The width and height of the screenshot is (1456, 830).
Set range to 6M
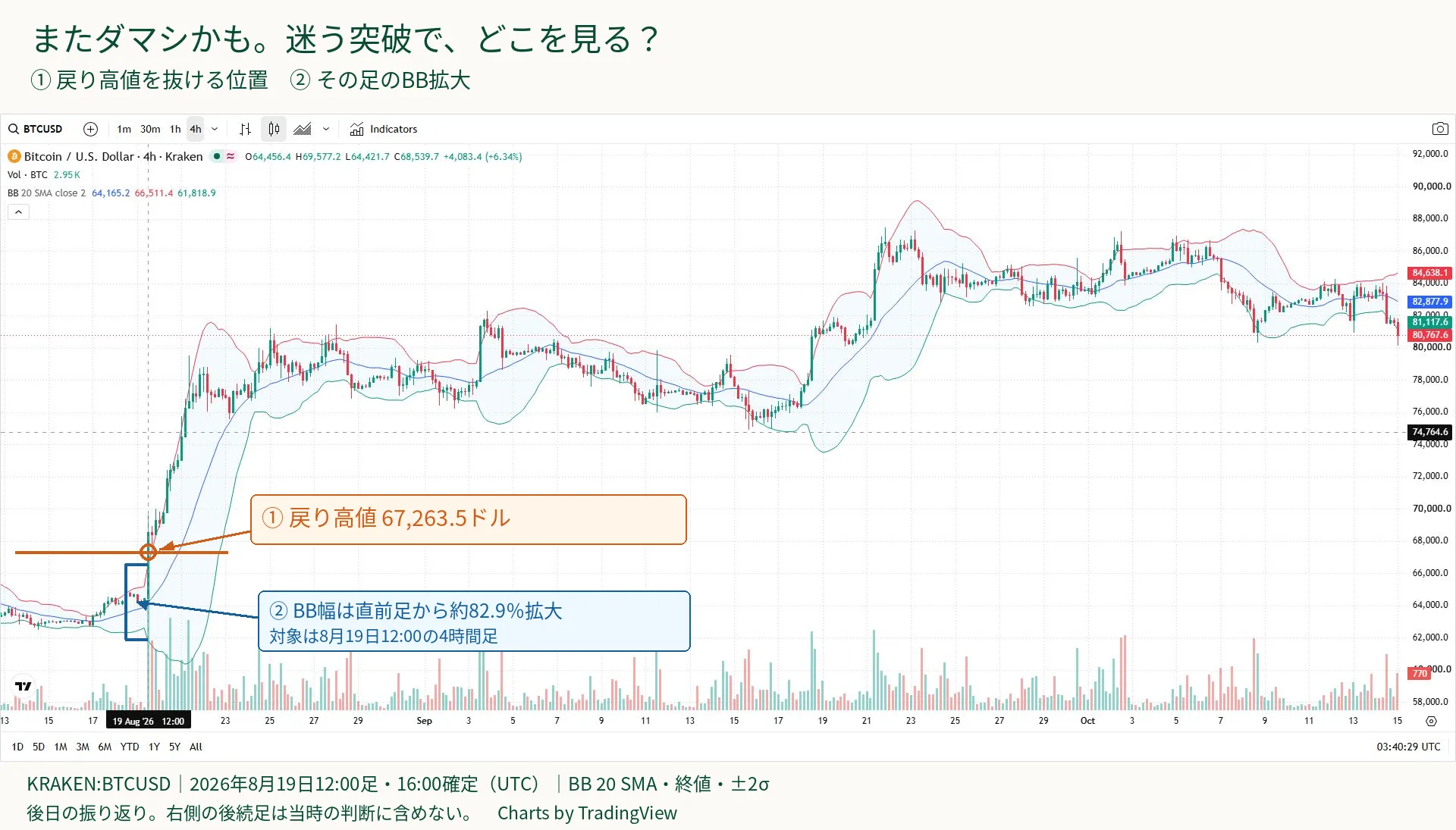[x=105, y=747]
